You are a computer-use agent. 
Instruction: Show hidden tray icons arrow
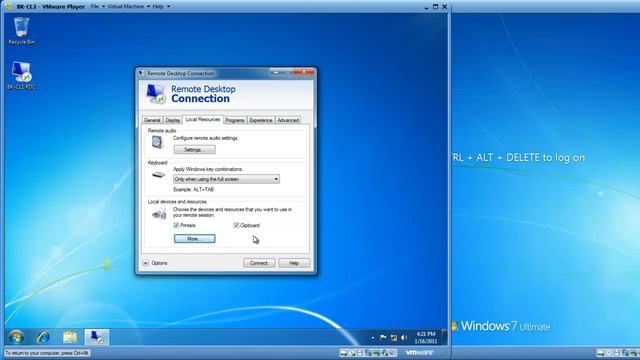(373, 338)
